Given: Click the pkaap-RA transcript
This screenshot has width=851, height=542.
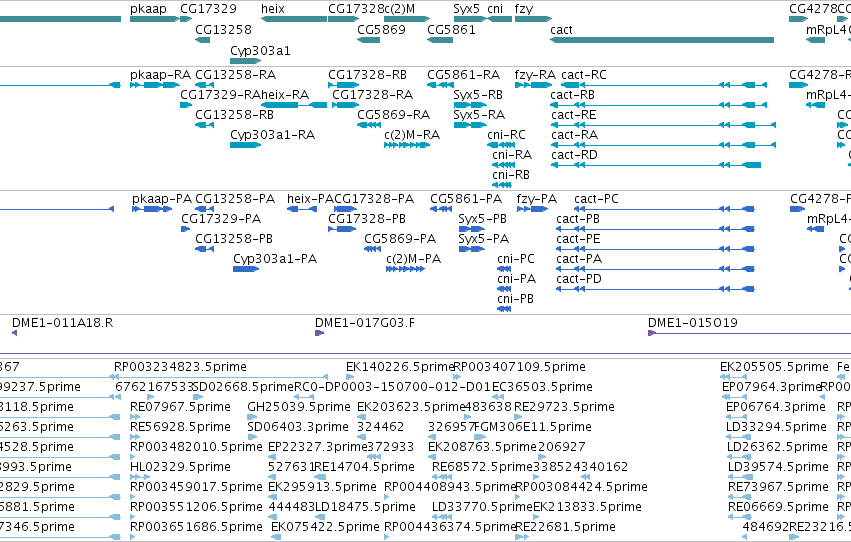Looking at the screenshot, I should point(155,85).
